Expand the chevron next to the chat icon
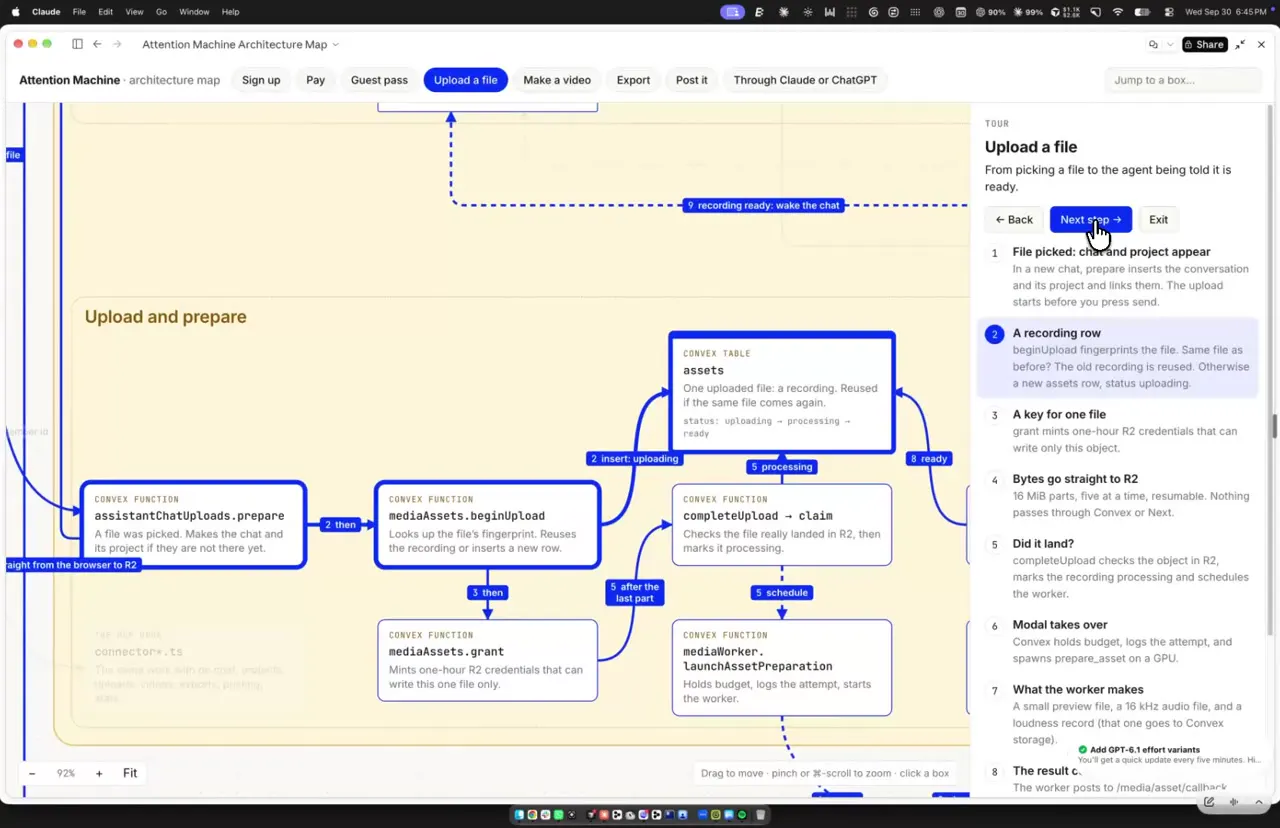 pos(1170,44)
